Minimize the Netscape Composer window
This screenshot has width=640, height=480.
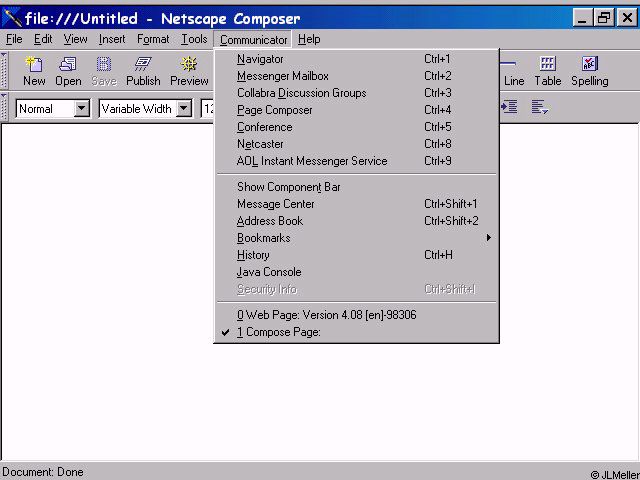pyautogui.click(x=582, y=18)
